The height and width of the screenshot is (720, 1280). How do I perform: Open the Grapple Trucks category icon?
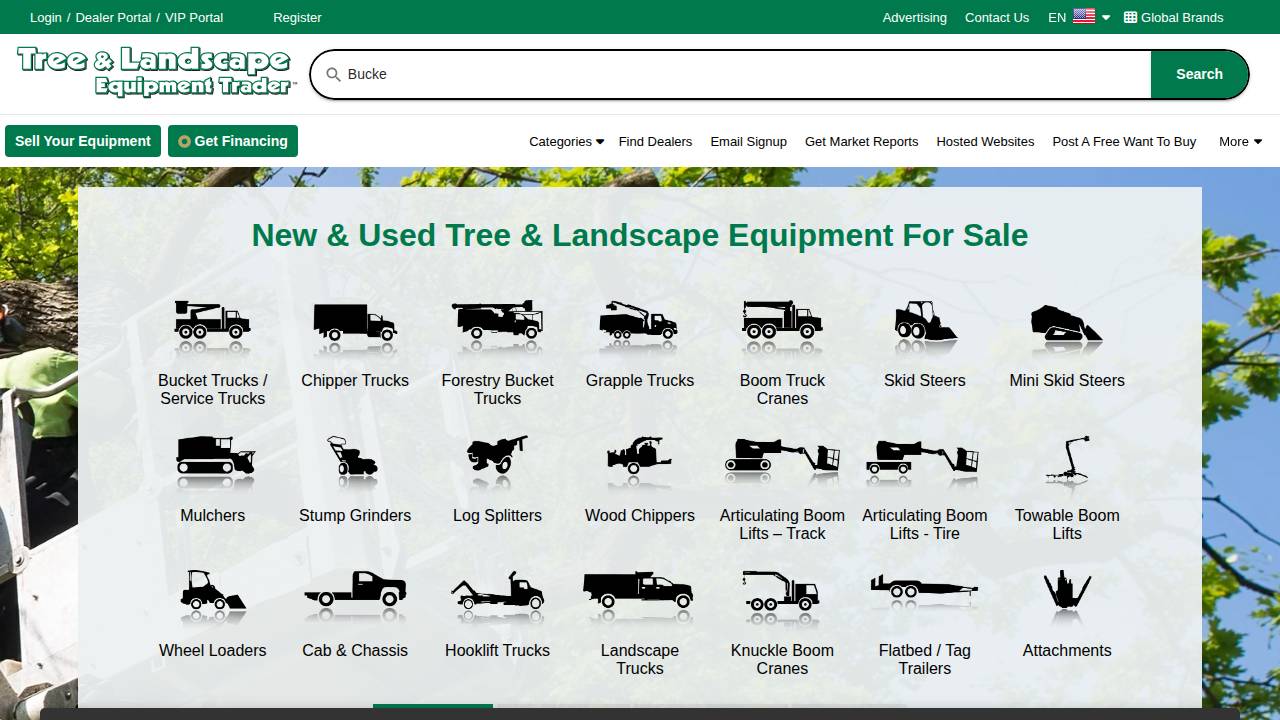[639, 320]
